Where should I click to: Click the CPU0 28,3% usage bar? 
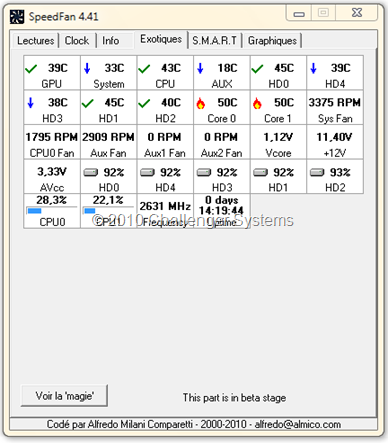[x=52, y=211]
